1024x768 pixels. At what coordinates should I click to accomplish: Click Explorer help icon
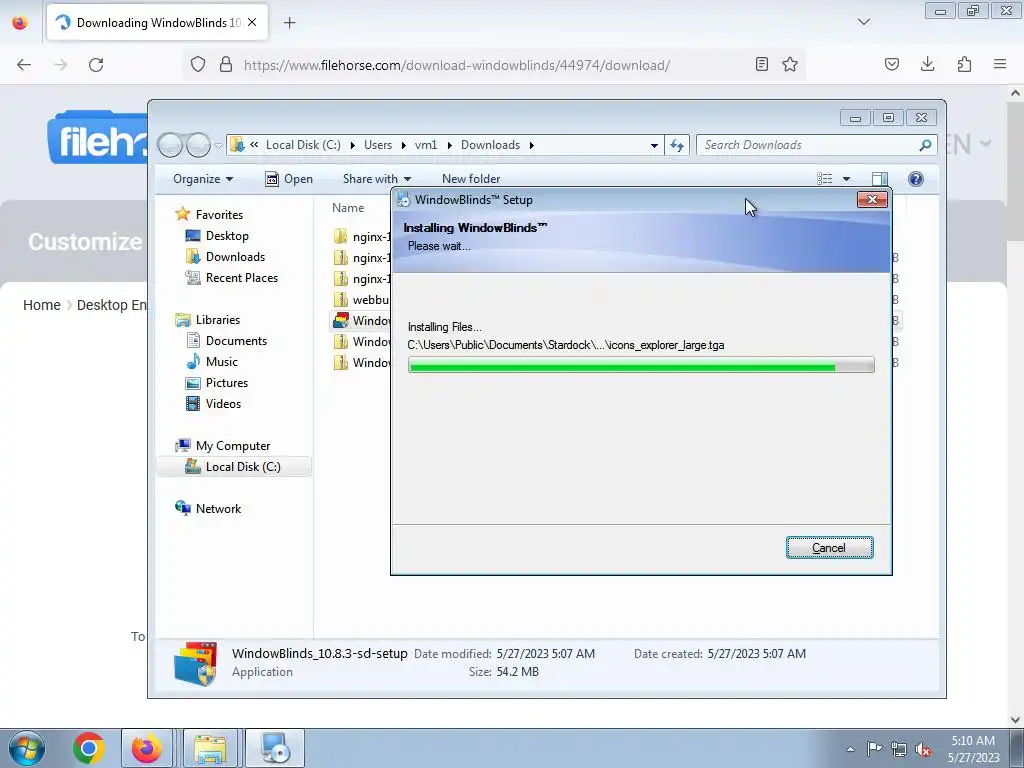(916, 179)
